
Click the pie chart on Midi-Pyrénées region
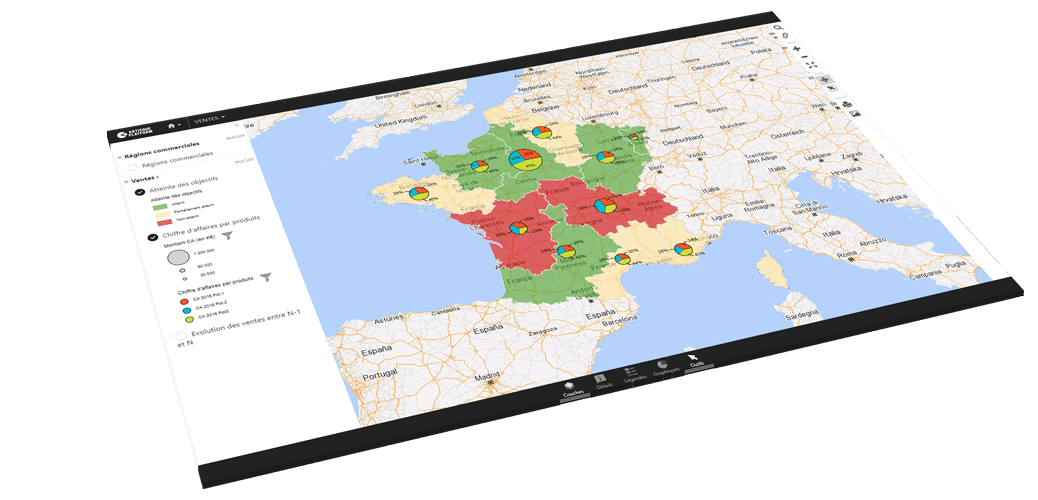coord(565,251)
